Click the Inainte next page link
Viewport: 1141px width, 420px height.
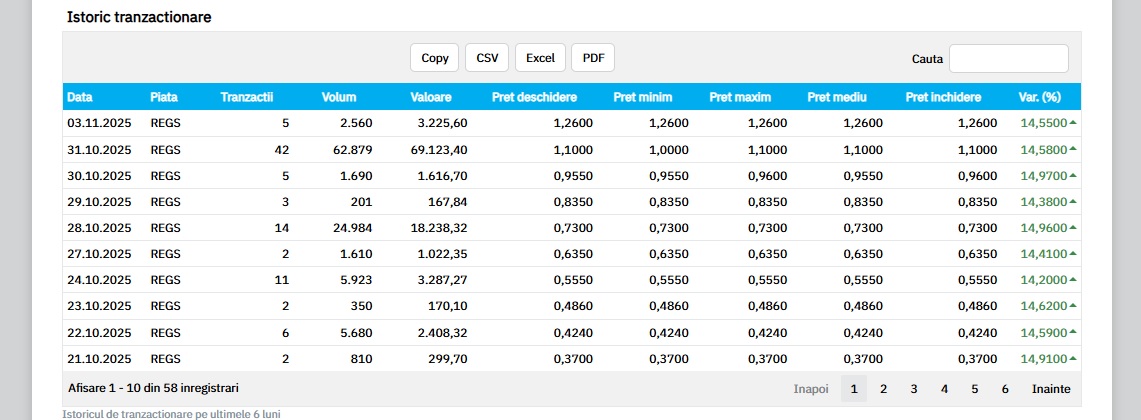tap(1051, 388)
